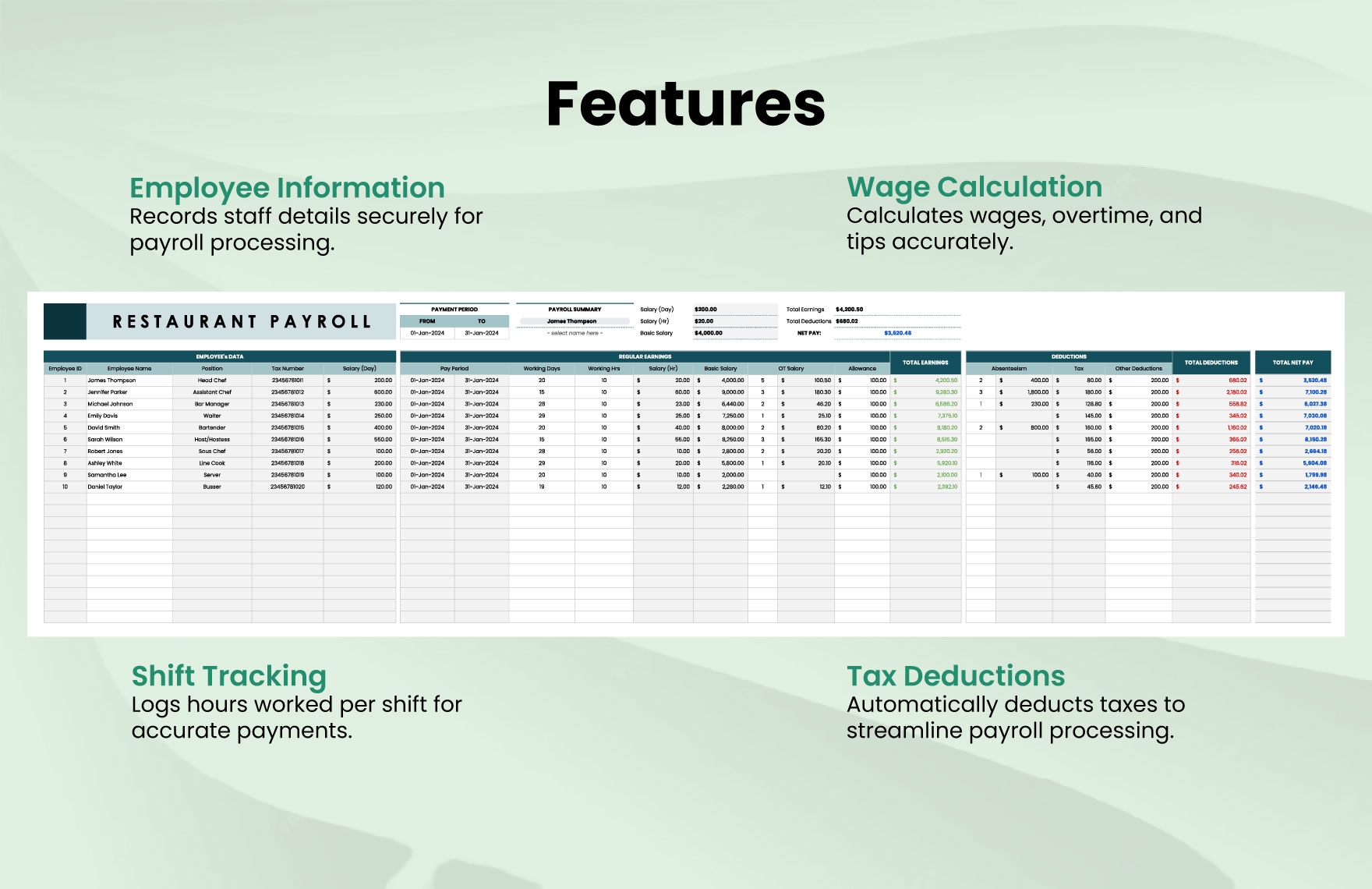Click the RESTAURANT PAYROLL title banner
Viewport: 1372px width, 889px height.
click(x=242, y=321)
